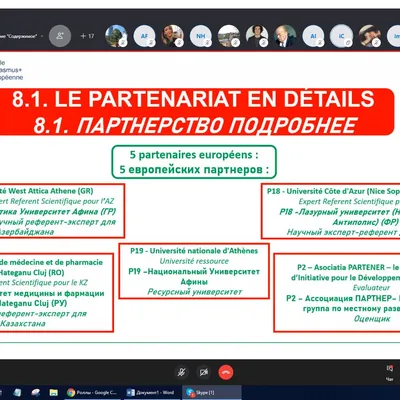Image resolution: width=400 pixels, height=400 pixels.
Task: Show the +17 additional participants
Action: pyautogui.click(x=87, y=36)
